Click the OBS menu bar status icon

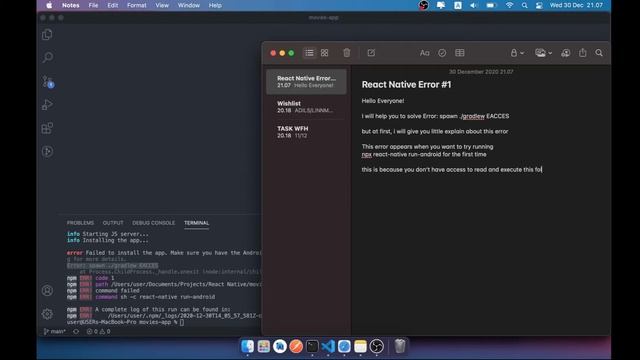(x=424, y=5)
